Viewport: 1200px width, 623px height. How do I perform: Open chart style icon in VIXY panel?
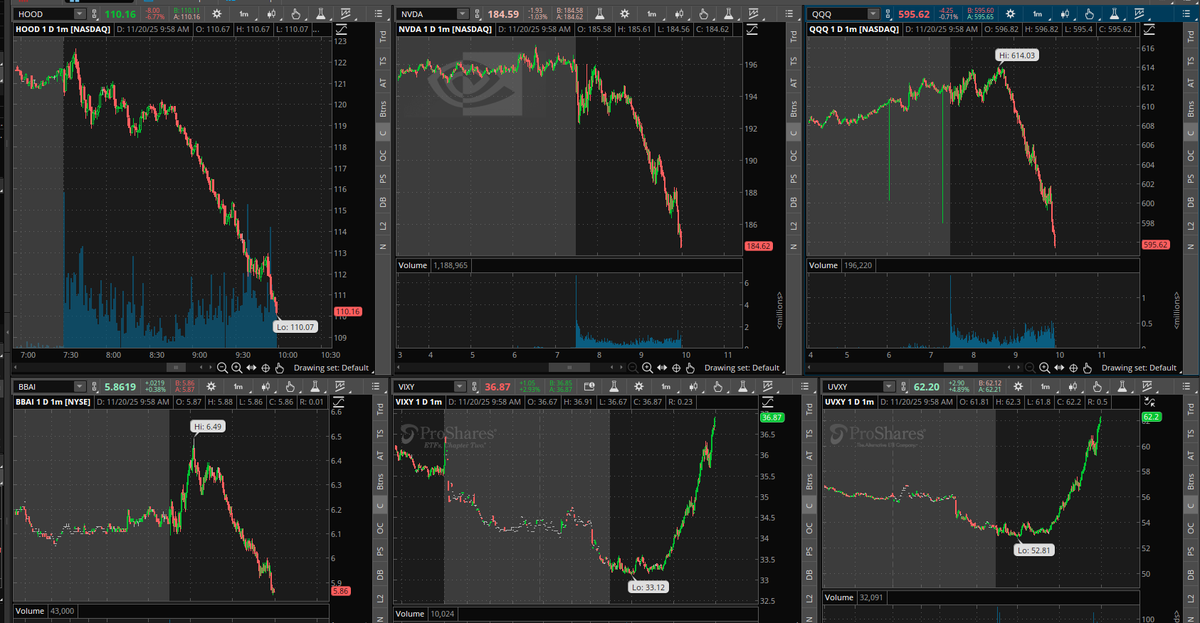coord(692,387)
